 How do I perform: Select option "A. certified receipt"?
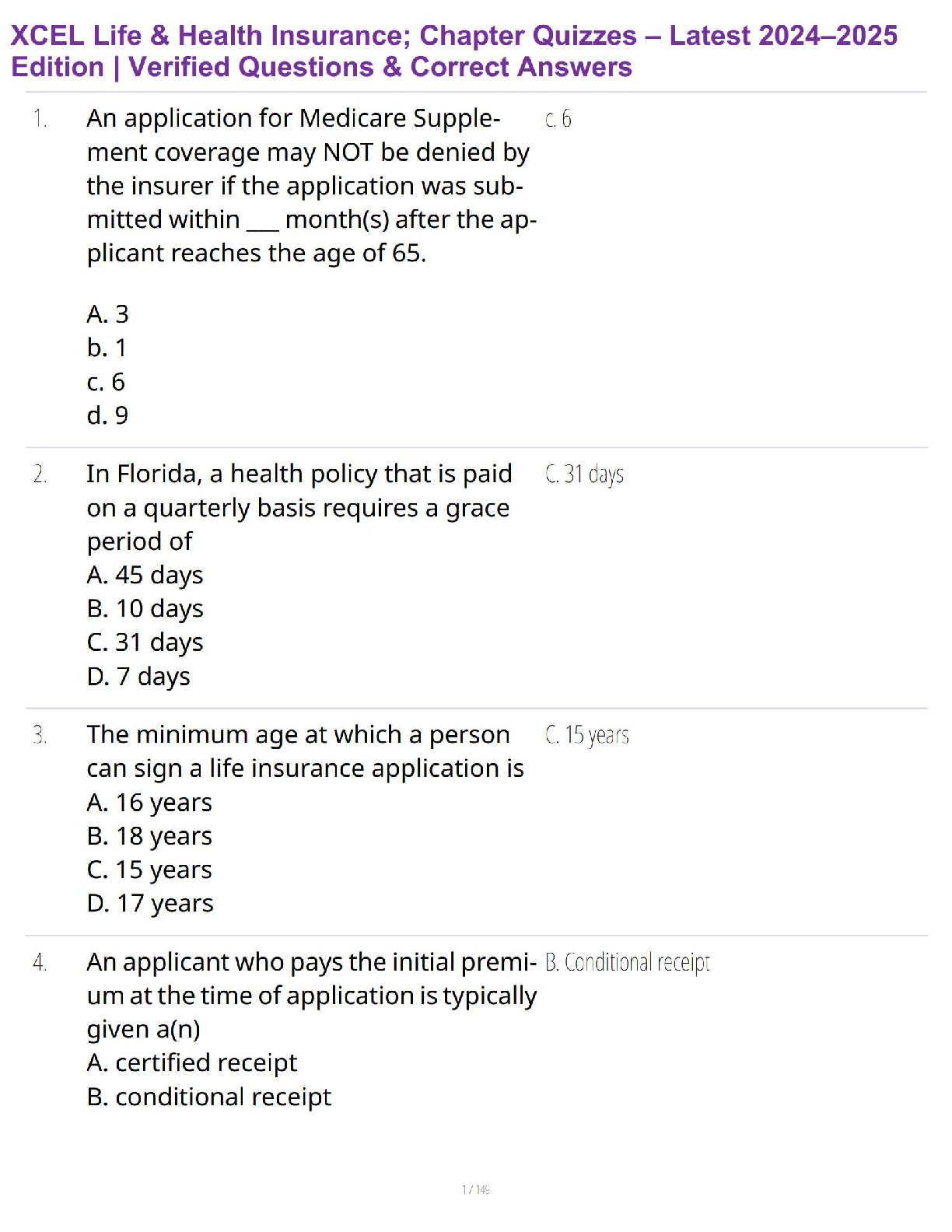tap(191, 1062)
